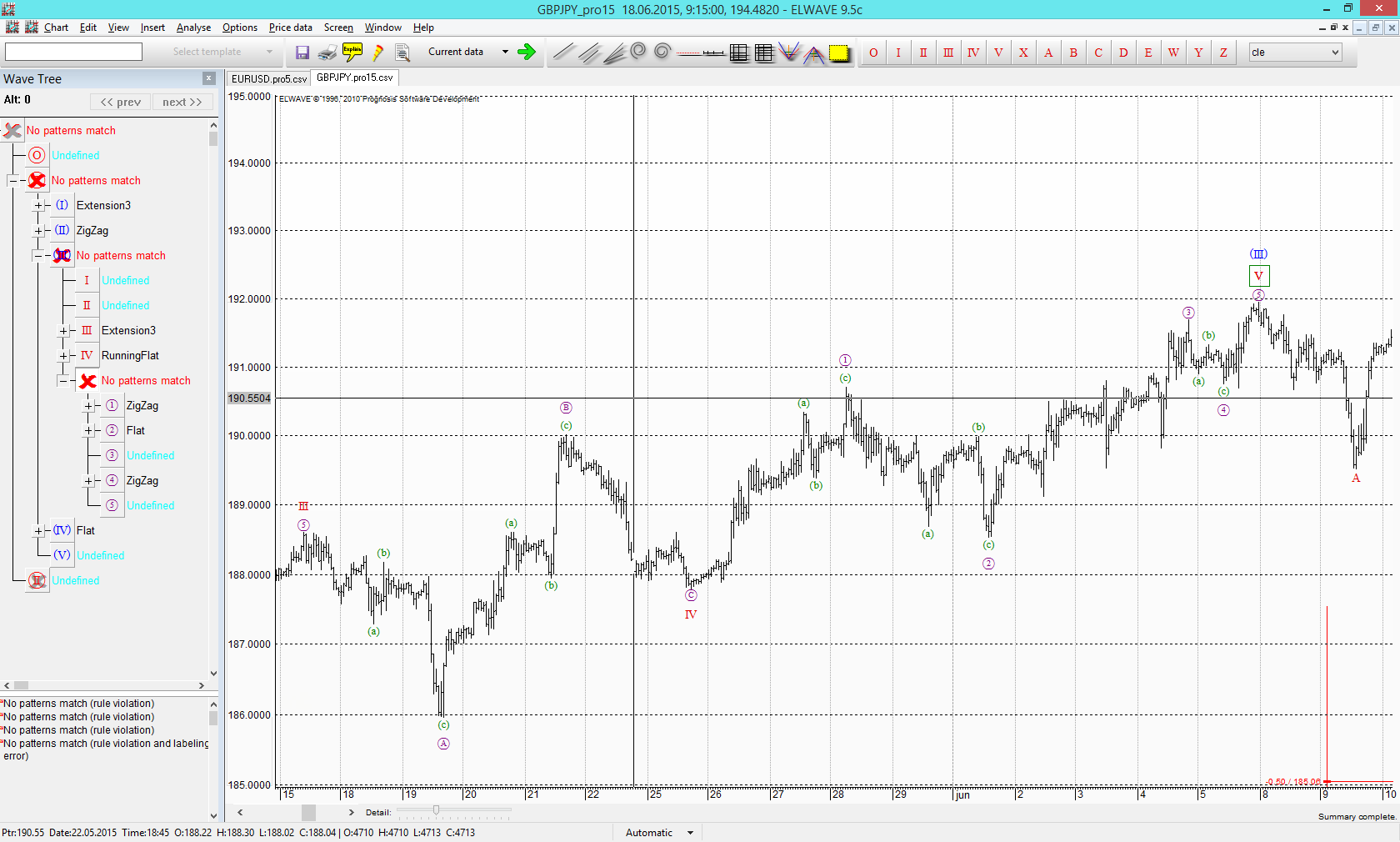Click the wave label Z button
Screen dimensions: 1400x842
coord(1223,53)
